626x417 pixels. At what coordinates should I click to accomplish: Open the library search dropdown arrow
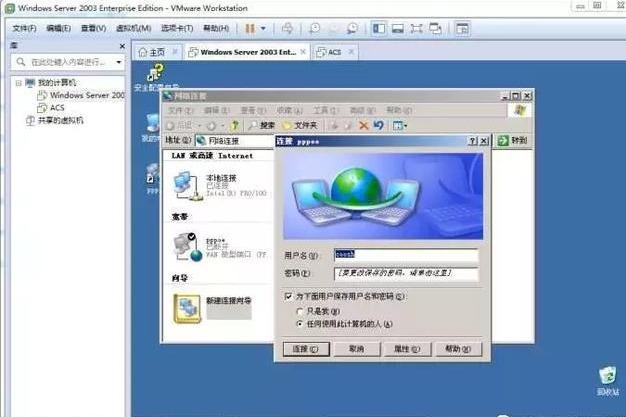pos(119,62)
